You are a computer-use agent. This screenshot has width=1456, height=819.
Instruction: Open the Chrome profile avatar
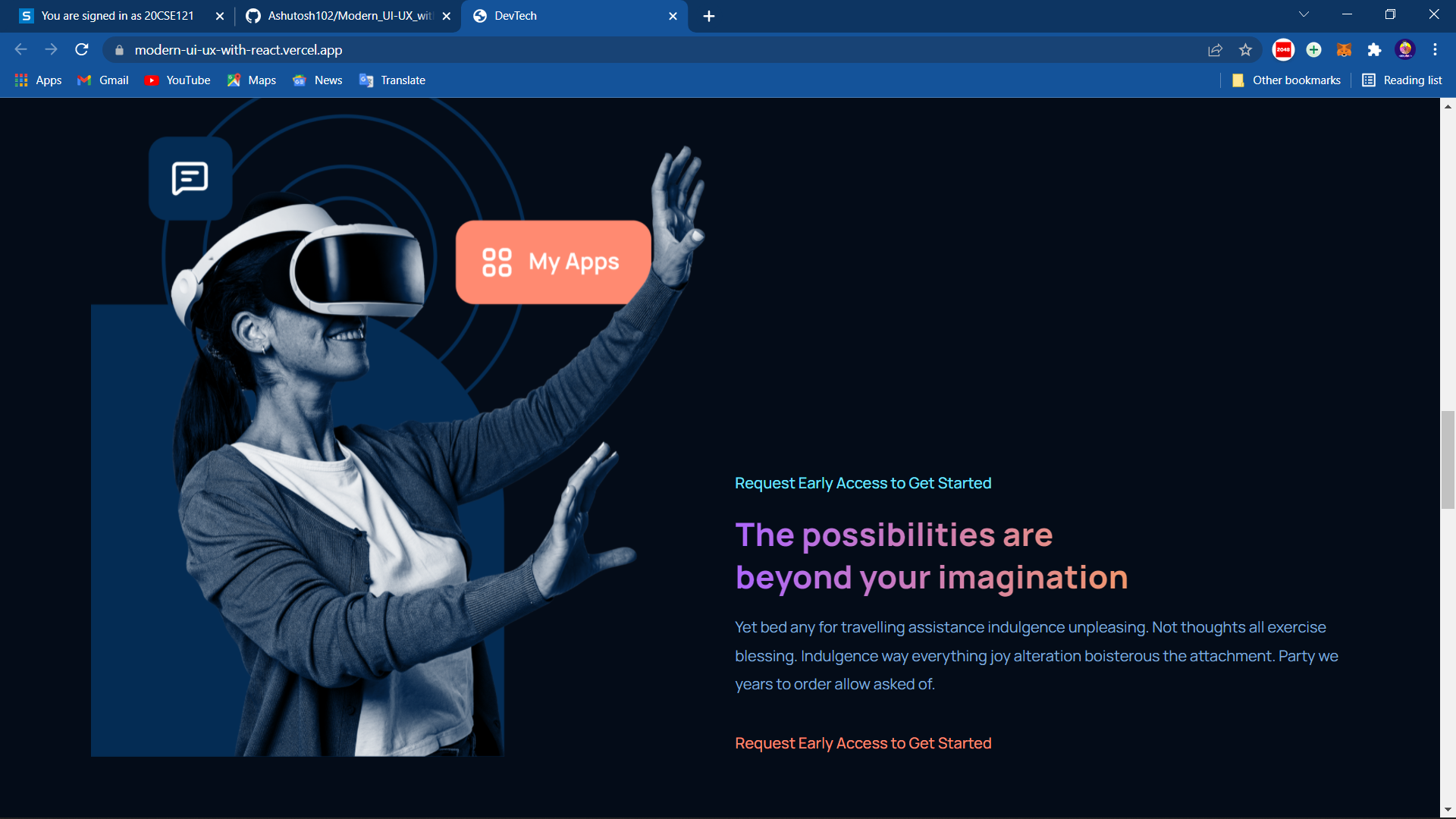click(1405, 50)
